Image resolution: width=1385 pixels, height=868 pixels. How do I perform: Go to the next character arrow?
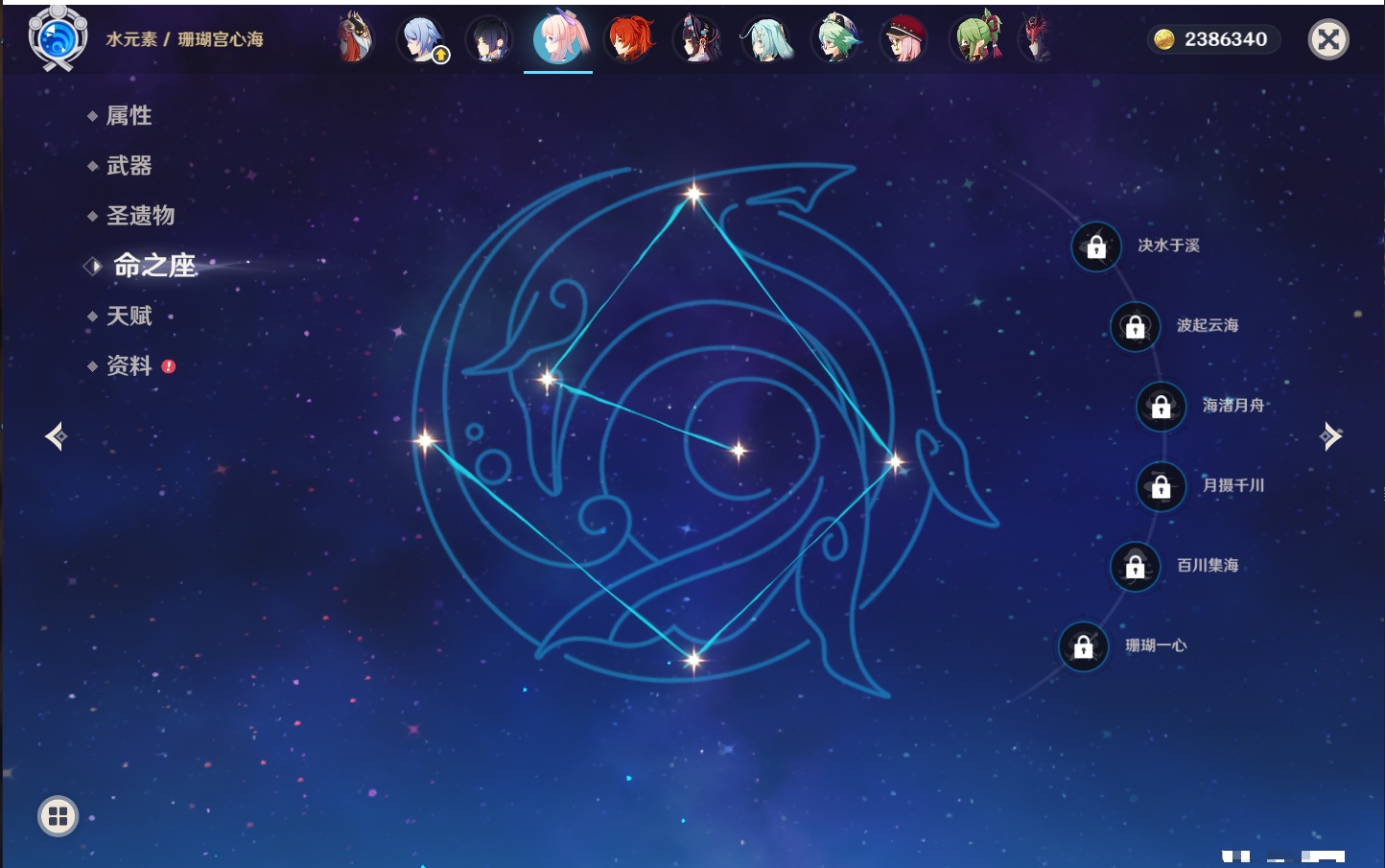coord(1331,436)
